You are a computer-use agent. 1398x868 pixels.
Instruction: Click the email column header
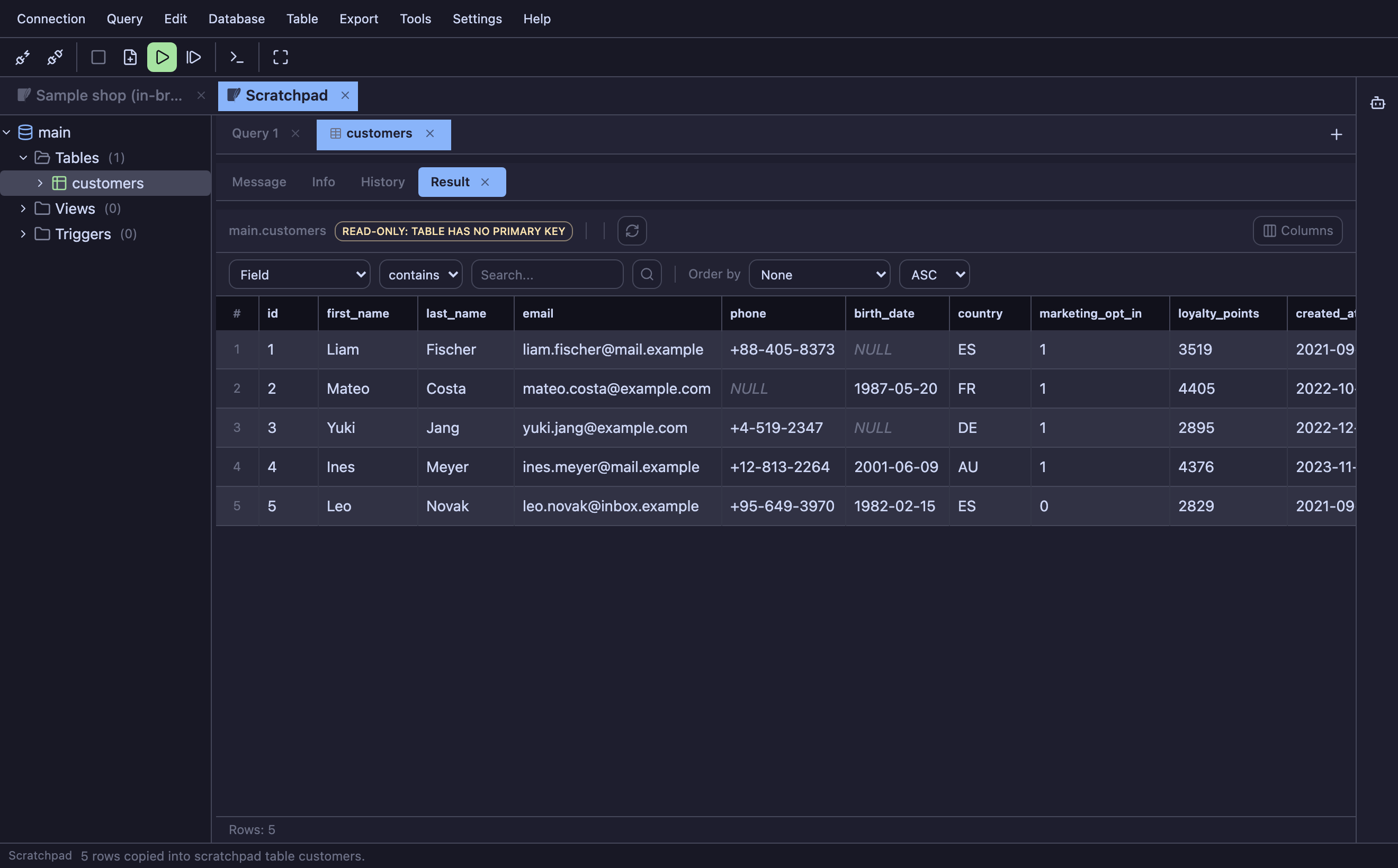[x=617, y=313]
